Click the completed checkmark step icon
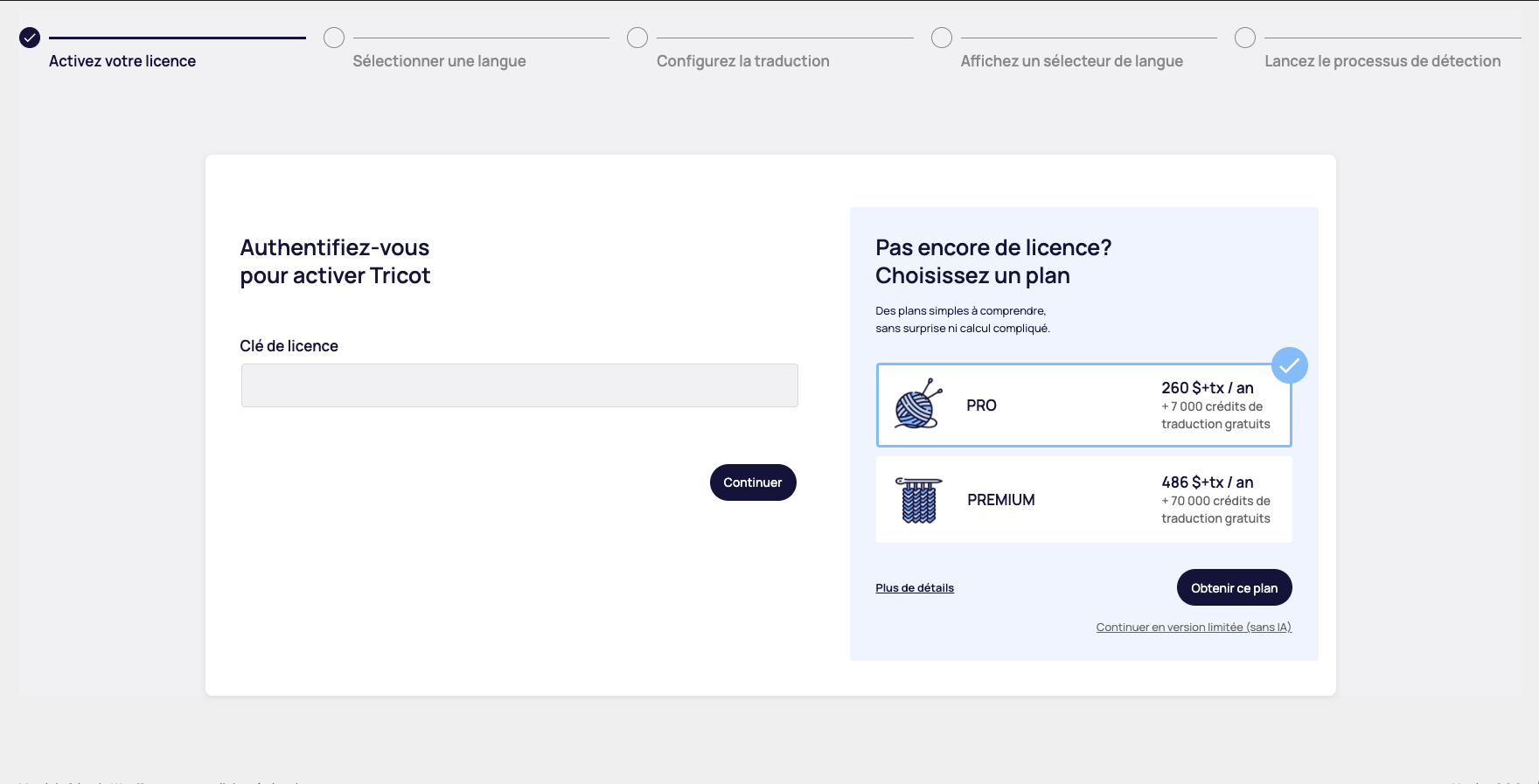The height and width of the screenshot is (784, 1539). pos(30,38)
